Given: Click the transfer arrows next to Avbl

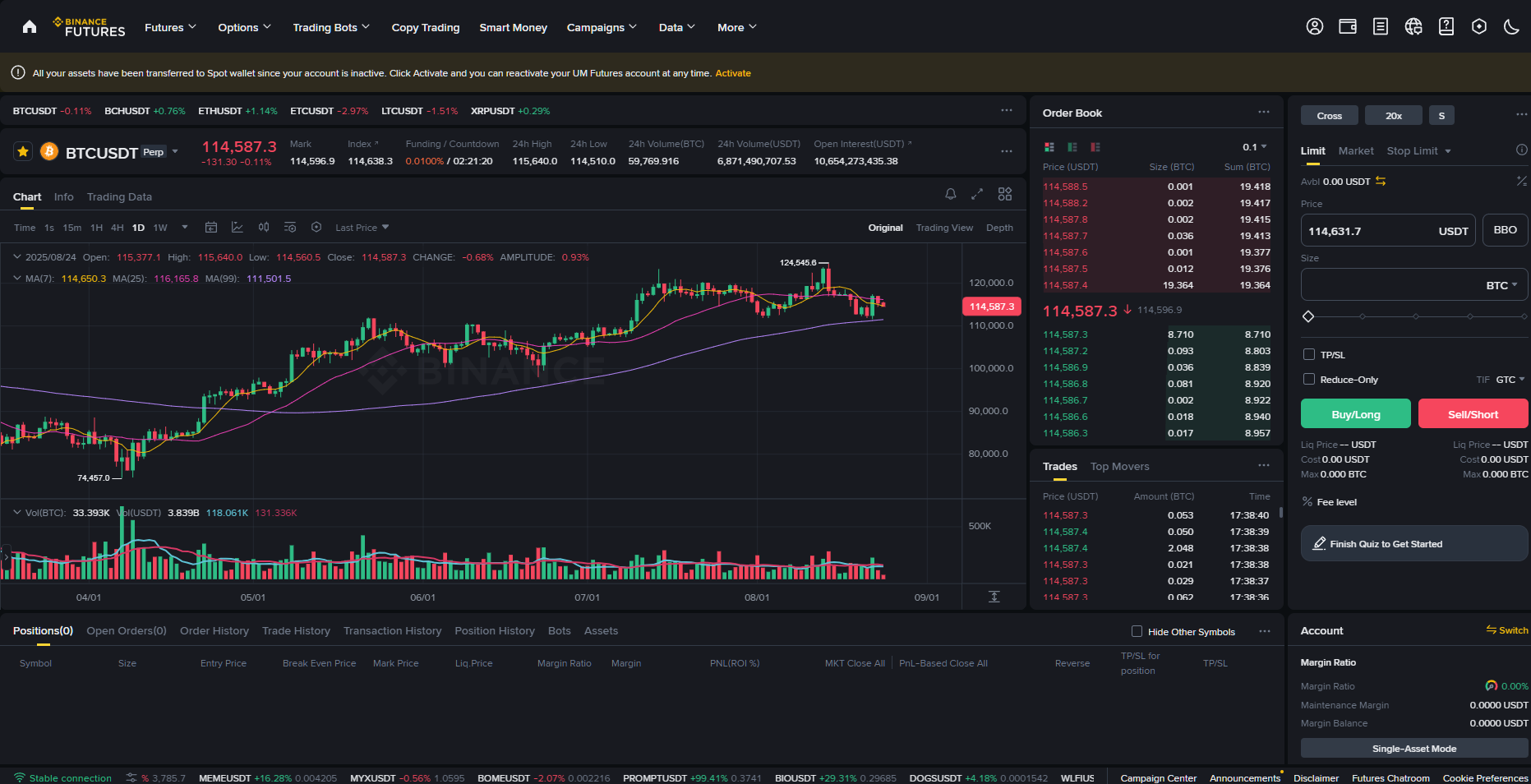Looking at the screenshot, I should pos(1381,182).
